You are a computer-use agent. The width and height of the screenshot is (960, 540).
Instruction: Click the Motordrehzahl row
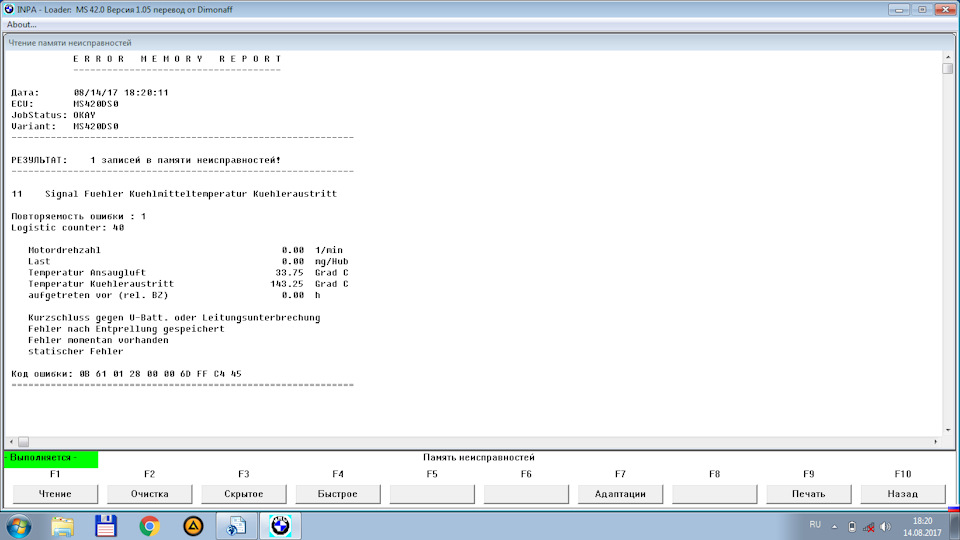coord(186,250)
